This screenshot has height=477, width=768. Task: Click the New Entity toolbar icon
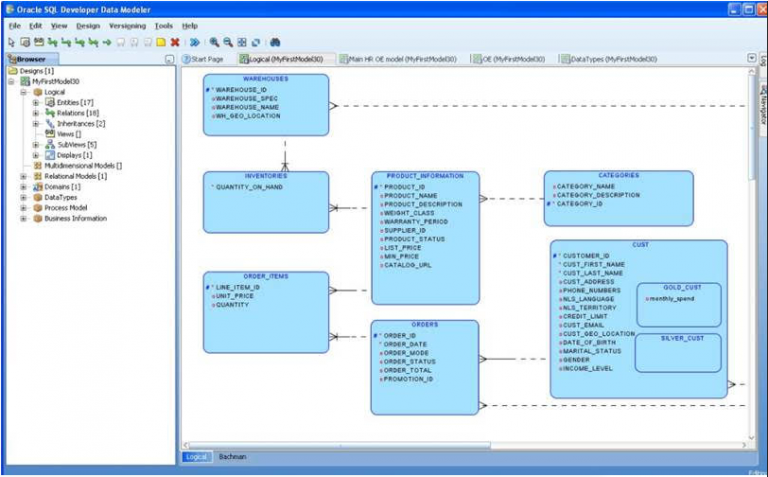pos(25,43)
